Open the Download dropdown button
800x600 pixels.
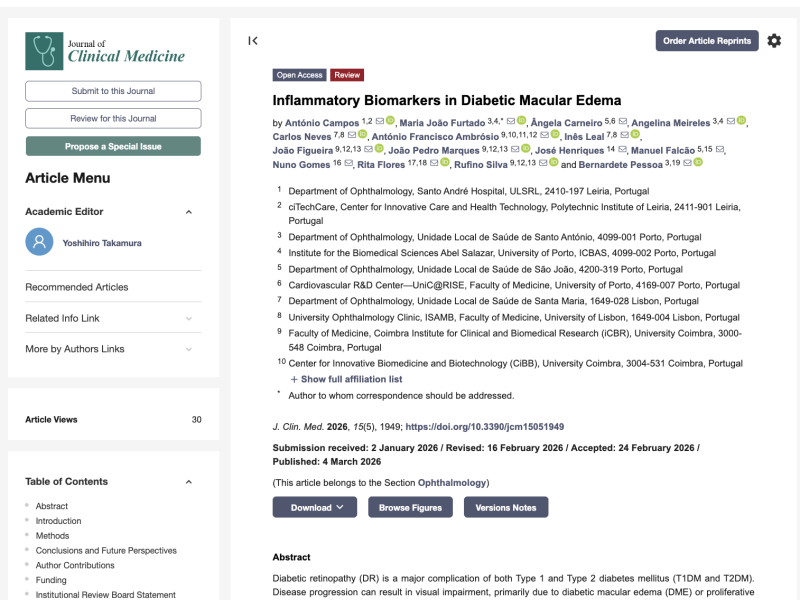314,507
